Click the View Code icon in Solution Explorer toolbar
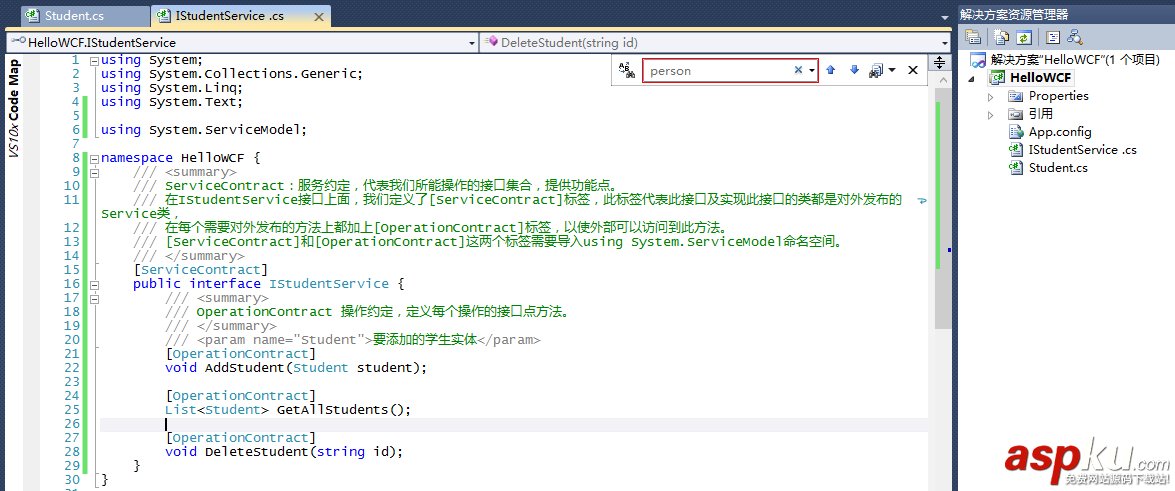This screenshot has height=491, width=1175. click(x=1053, y=37)
